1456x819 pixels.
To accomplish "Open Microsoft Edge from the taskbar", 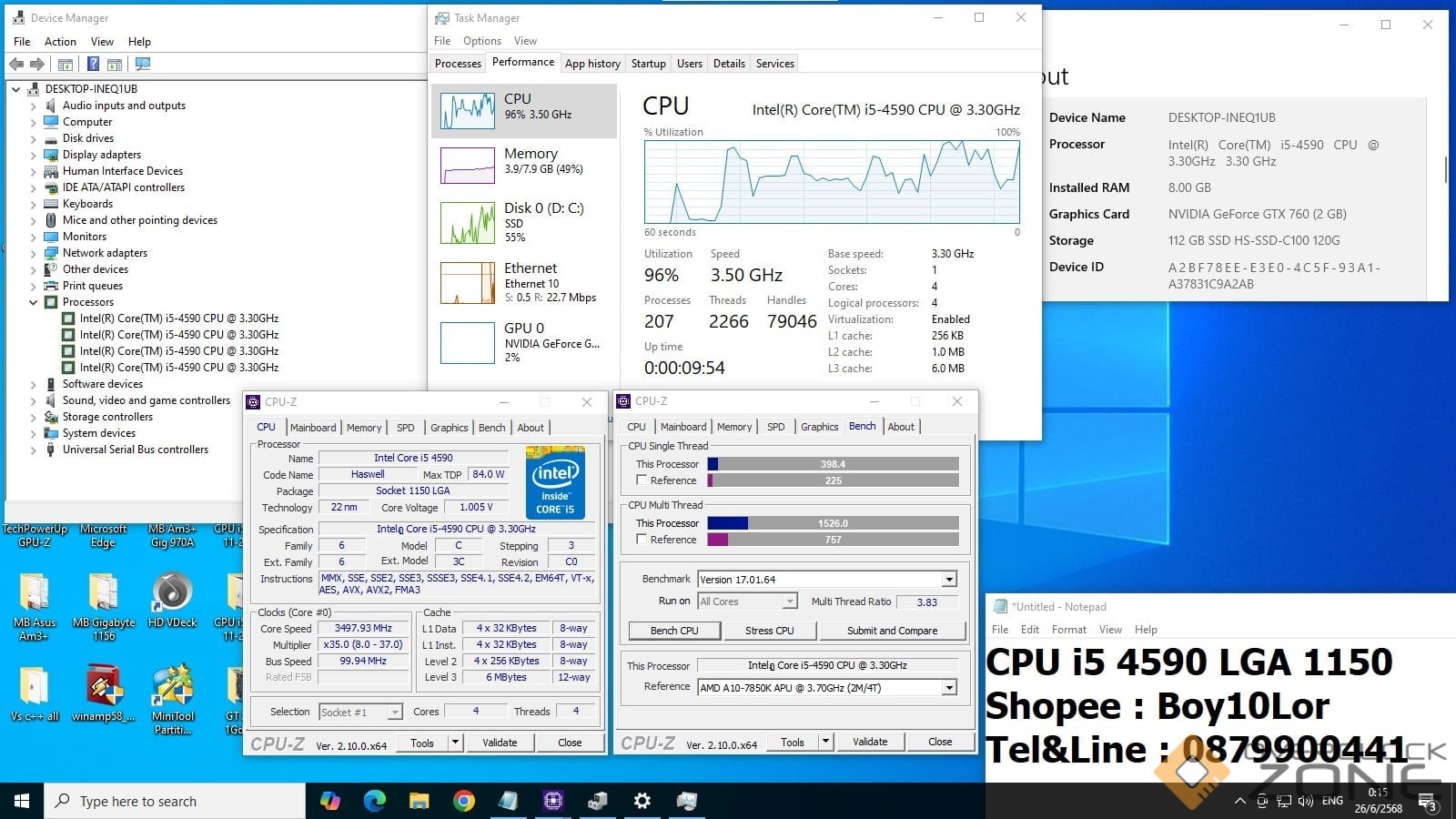I will pos(375,801).
